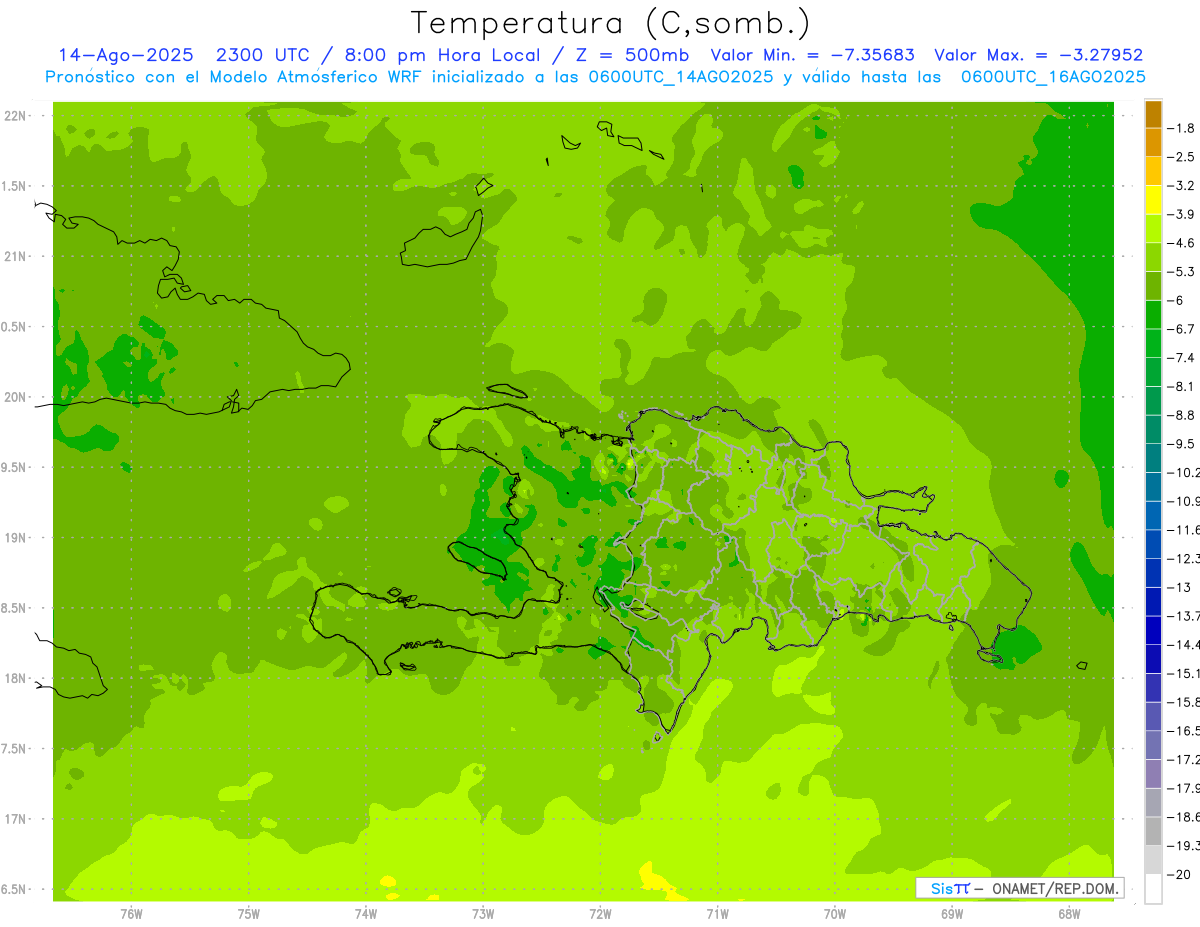Click the '74W' longitude label
The image size is (1200, 927).
coord(366,914)
